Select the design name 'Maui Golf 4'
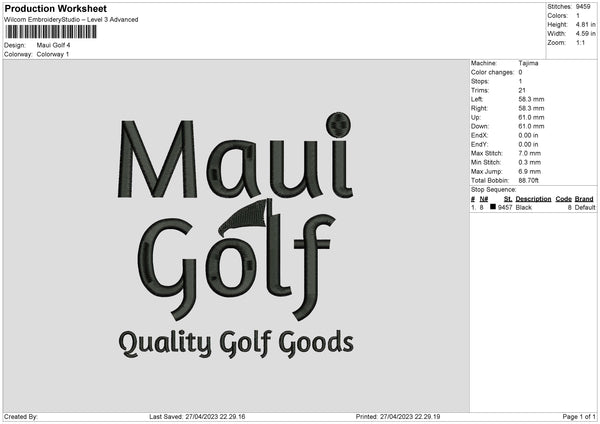The image size is (600, 424). tap(53, 45)
